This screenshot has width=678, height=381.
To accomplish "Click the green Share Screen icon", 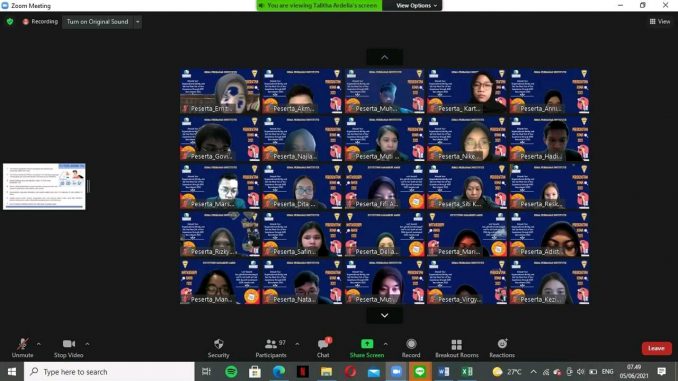I will (x=367, y=344).
